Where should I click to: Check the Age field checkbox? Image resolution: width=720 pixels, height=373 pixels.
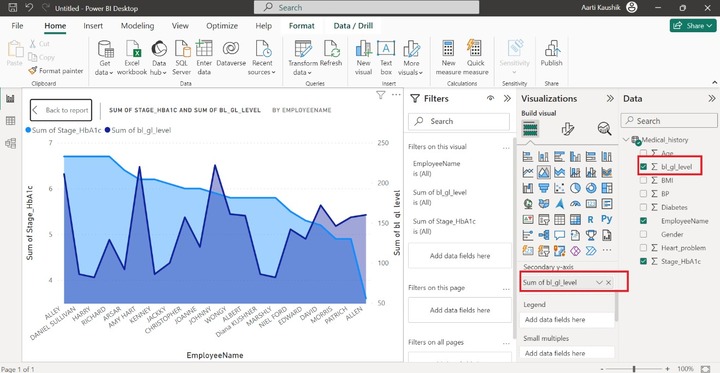click(x=643, y=153)
